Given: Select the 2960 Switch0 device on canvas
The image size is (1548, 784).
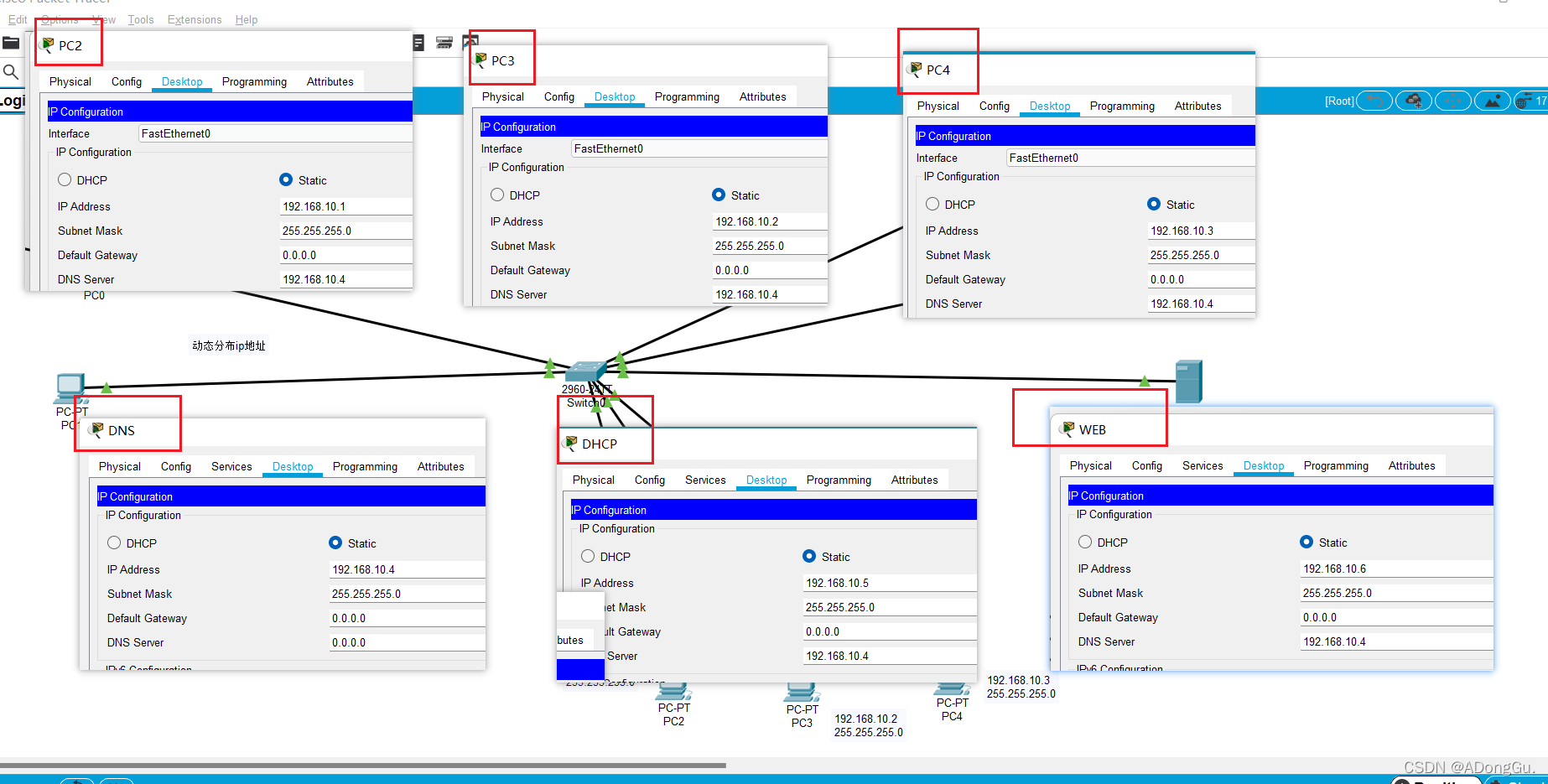Looking at the screenshot, I should pos(585,371).
